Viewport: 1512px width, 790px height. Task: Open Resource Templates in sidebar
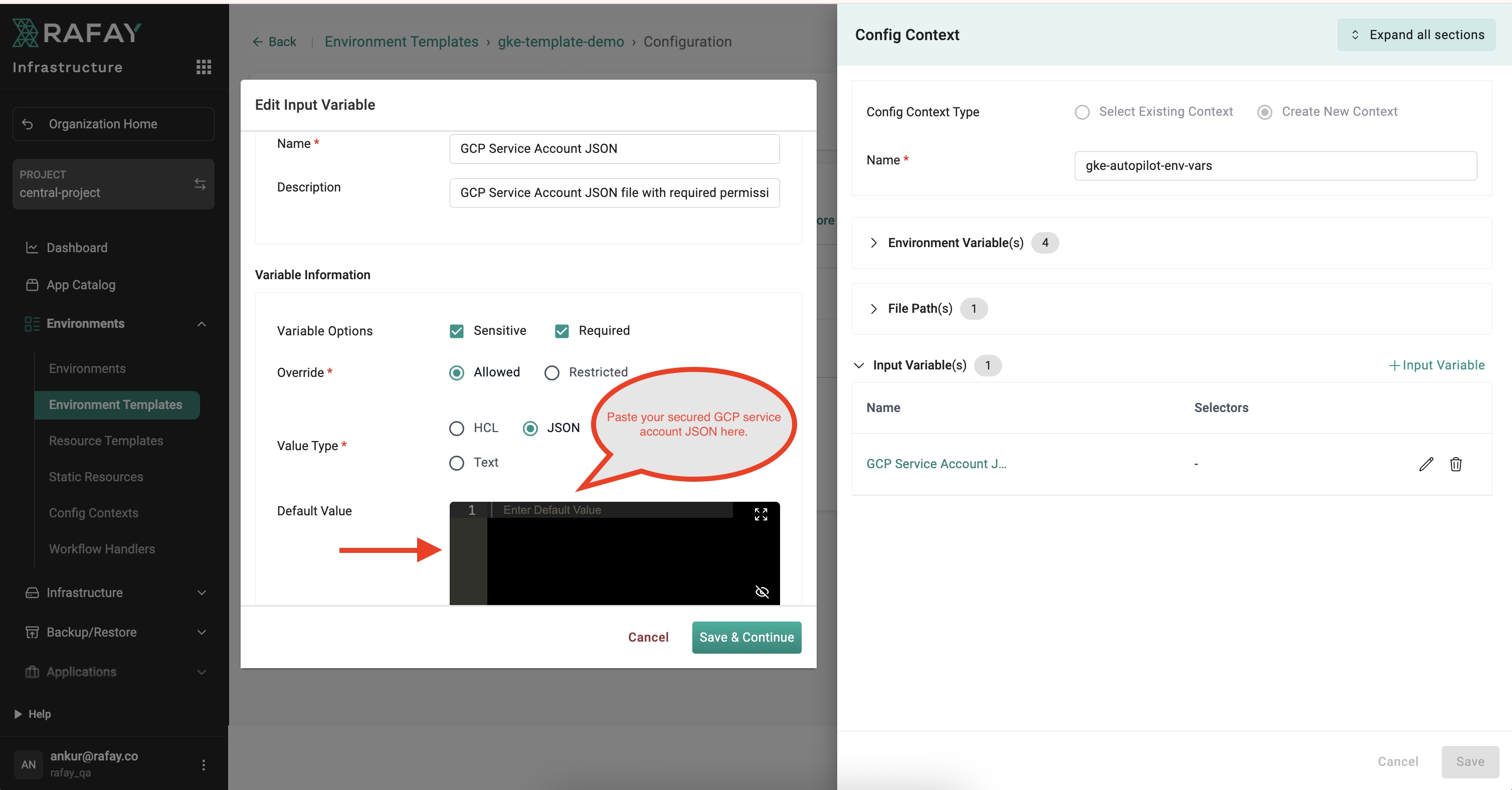(x=106, y=441)
